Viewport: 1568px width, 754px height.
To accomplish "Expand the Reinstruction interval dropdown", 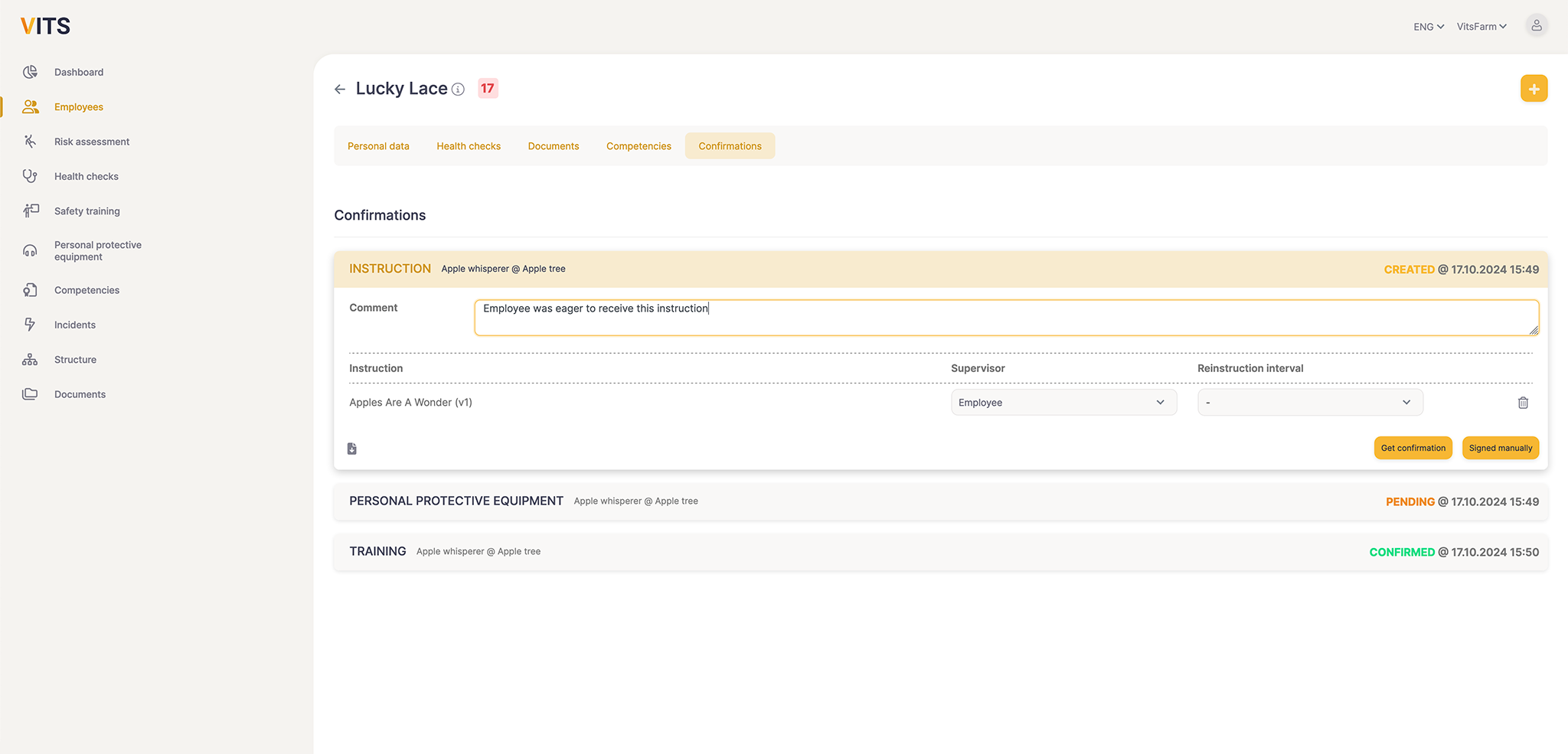I will [x=1309, y=403].
